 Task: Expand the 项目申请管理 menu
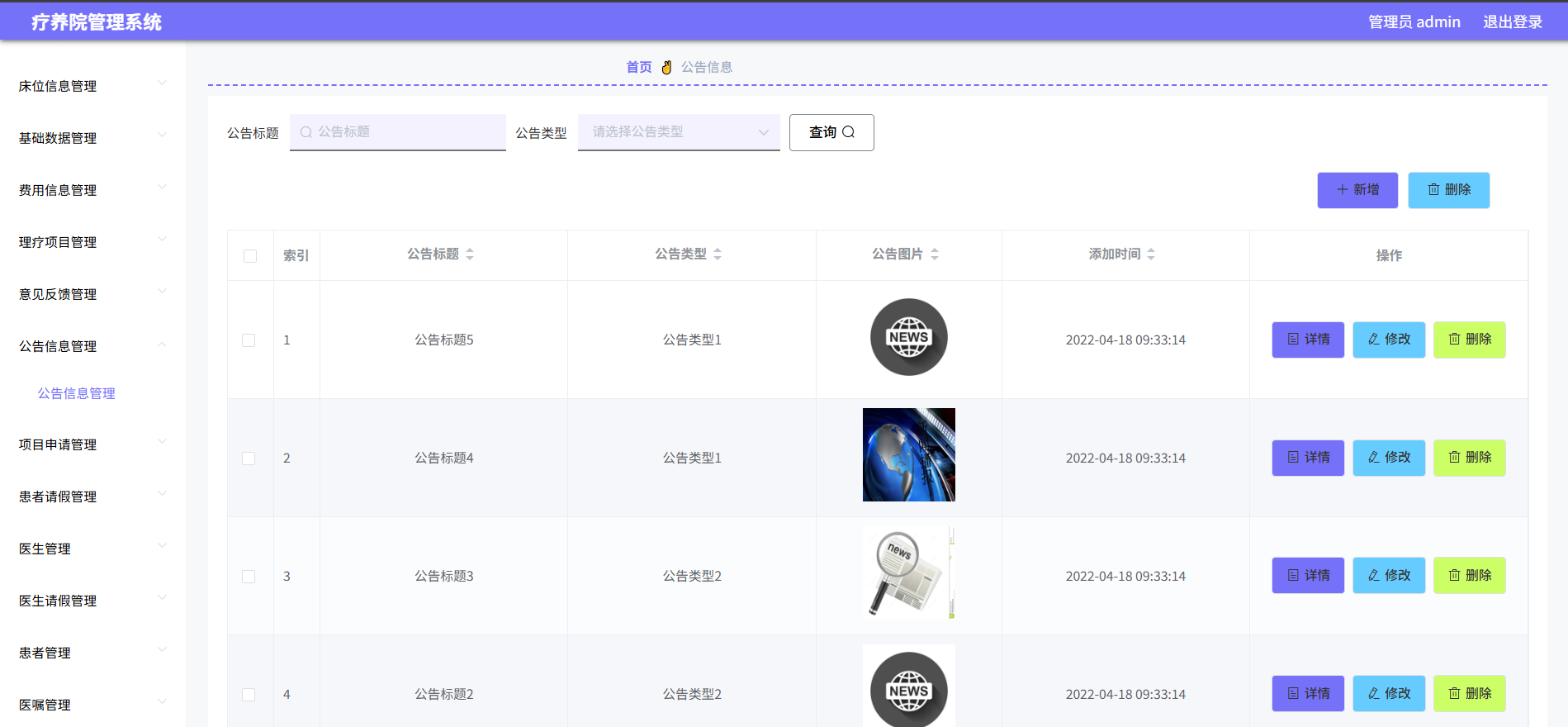[92, 444]
